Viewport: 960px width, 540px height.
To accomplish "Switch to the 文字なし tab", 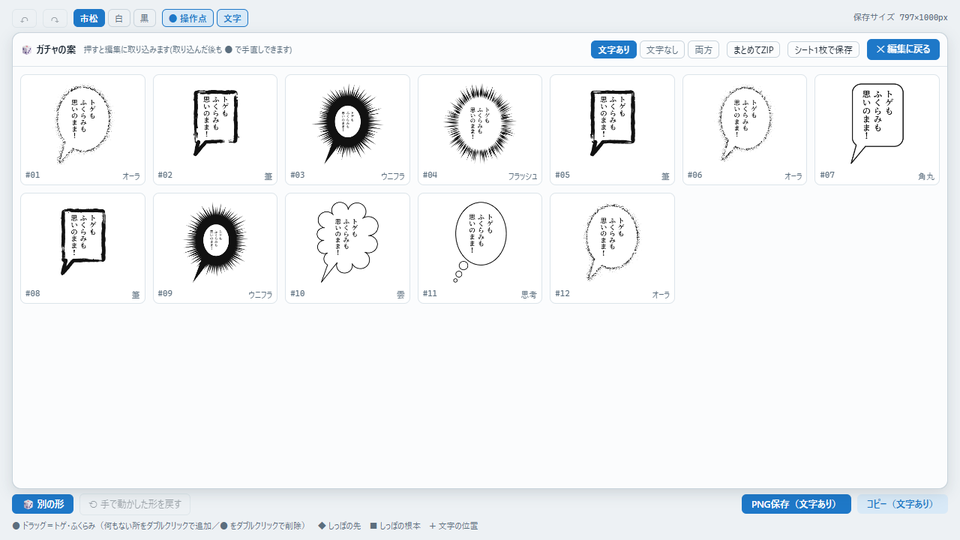I will pyautogui.click(x=662, y=50).
